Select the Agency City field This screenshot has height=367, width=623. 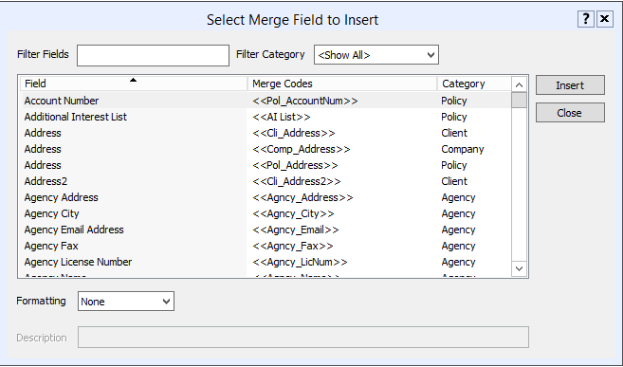[52, 214]
